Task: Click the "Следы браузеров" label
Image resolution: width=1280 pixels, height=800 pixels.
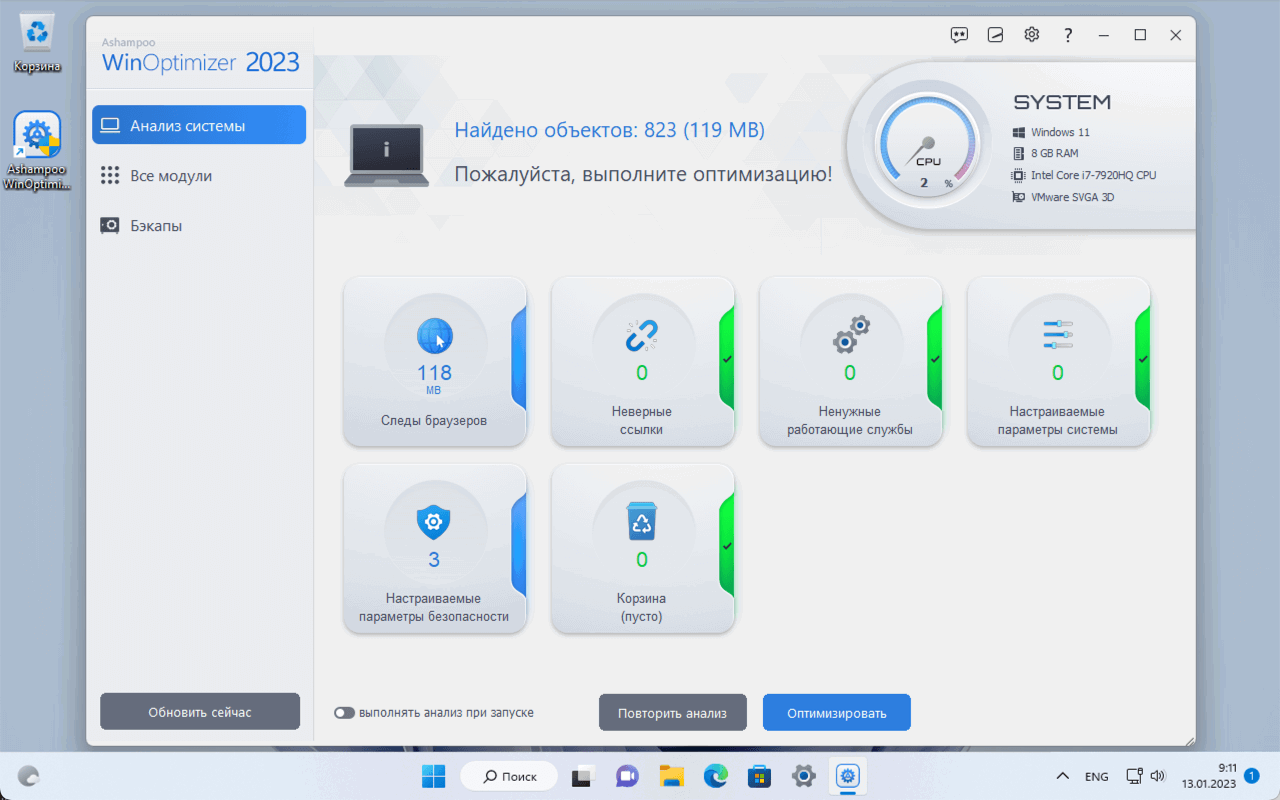Action: click(x=434, y=420)
